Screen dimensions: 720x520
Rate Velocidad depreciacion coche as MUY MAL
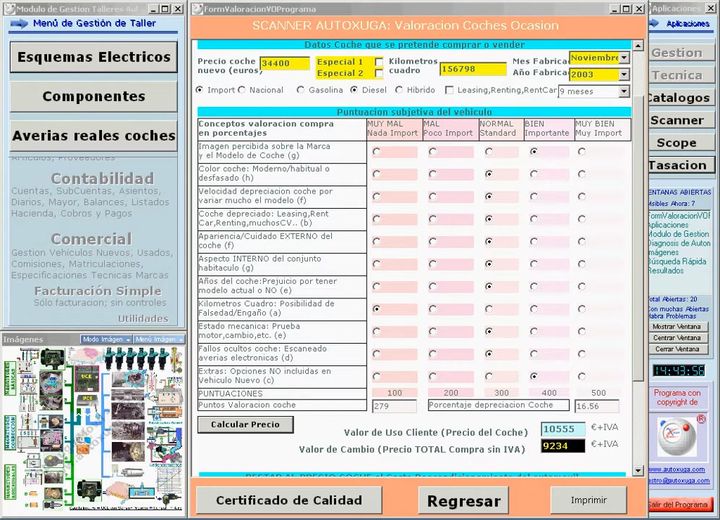click(377, 196)
